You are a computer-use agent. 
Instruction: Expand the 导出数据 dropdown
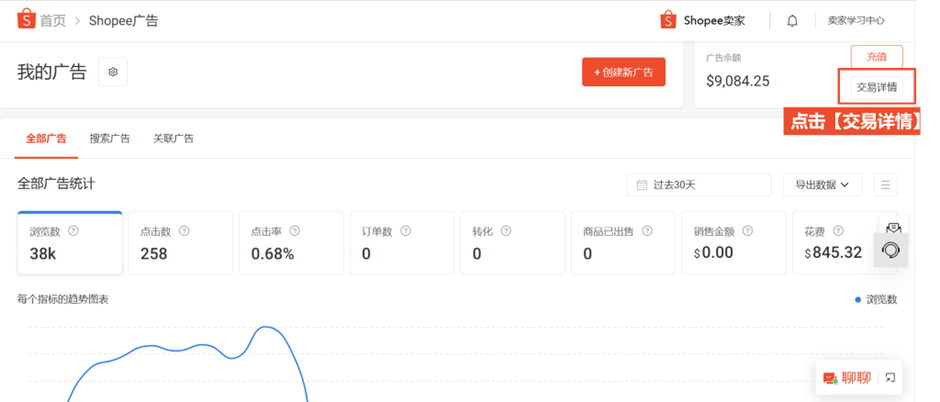822,185
